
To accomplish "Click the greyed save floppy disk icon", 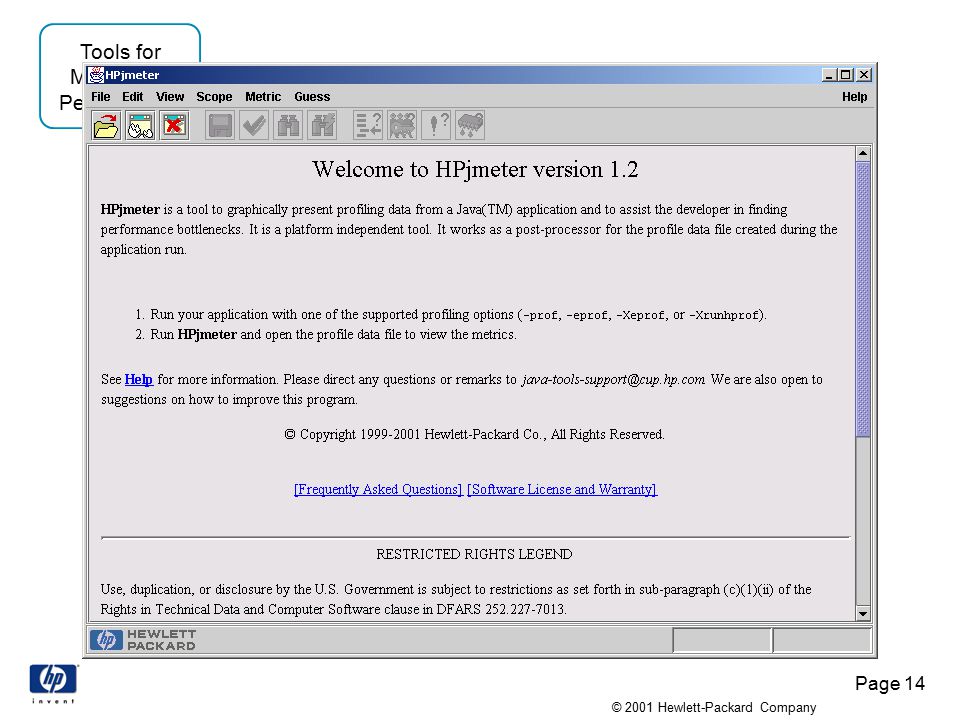I will click(x=220, y=126).
